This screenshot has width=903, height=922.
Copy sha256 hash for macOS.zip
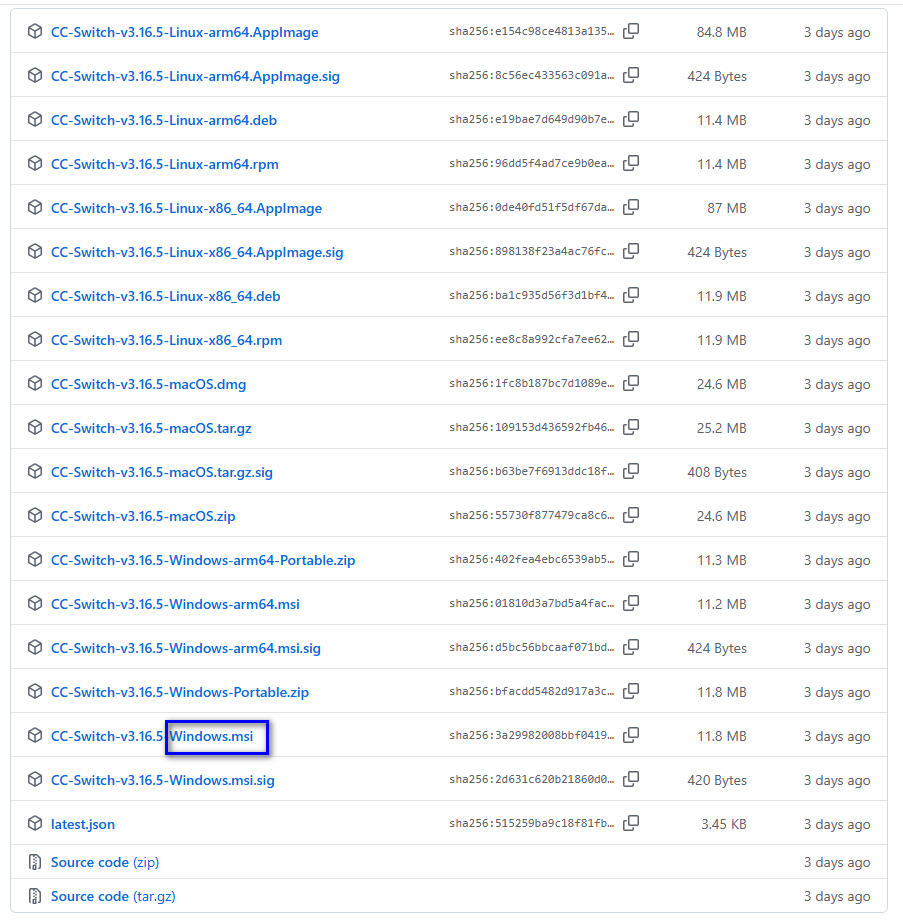point(631,516)
